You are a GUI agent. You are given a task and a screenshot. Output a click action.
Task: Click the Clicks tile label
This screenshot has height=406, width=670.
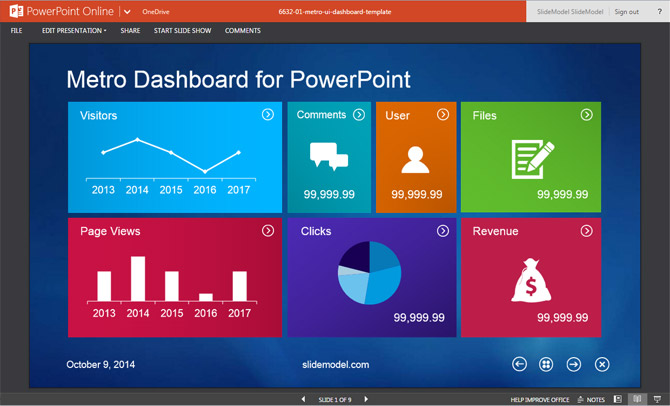coord(316,231)
